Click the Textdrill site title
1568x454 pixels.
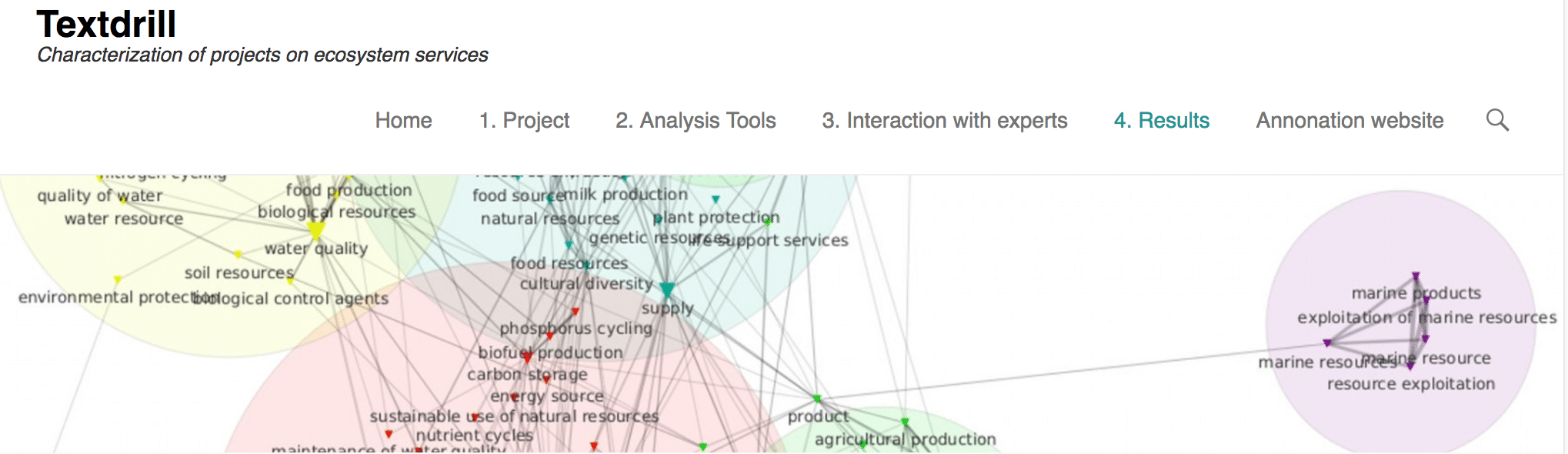106,24
